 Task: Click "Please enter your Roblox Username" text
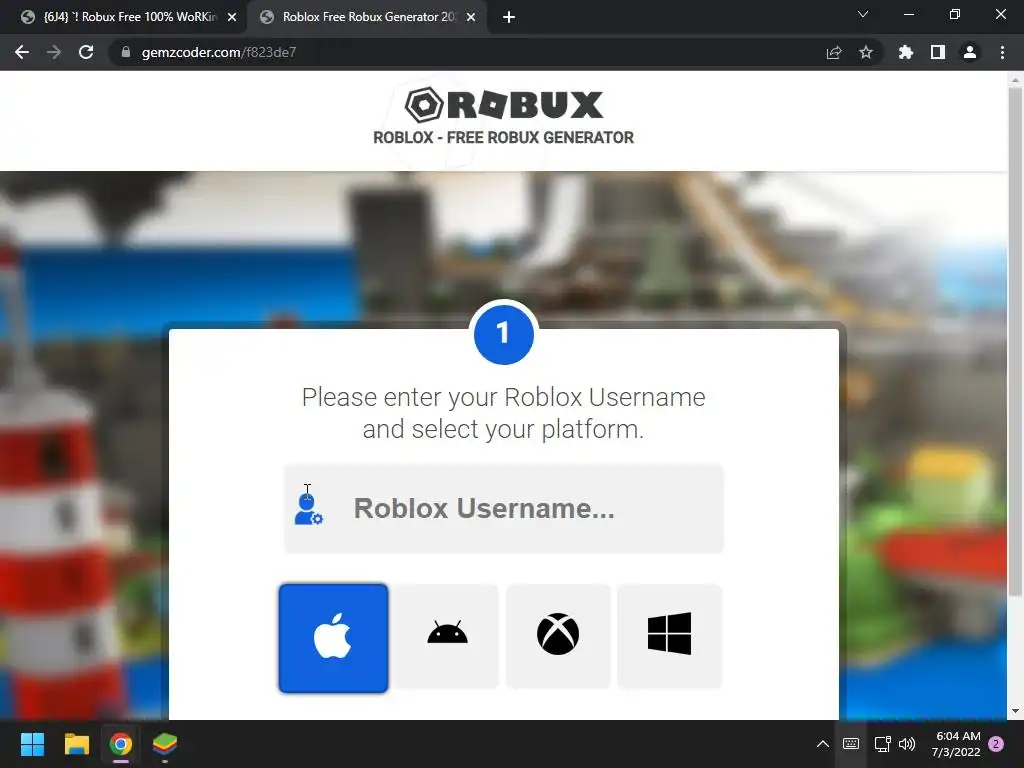(504, 397)
